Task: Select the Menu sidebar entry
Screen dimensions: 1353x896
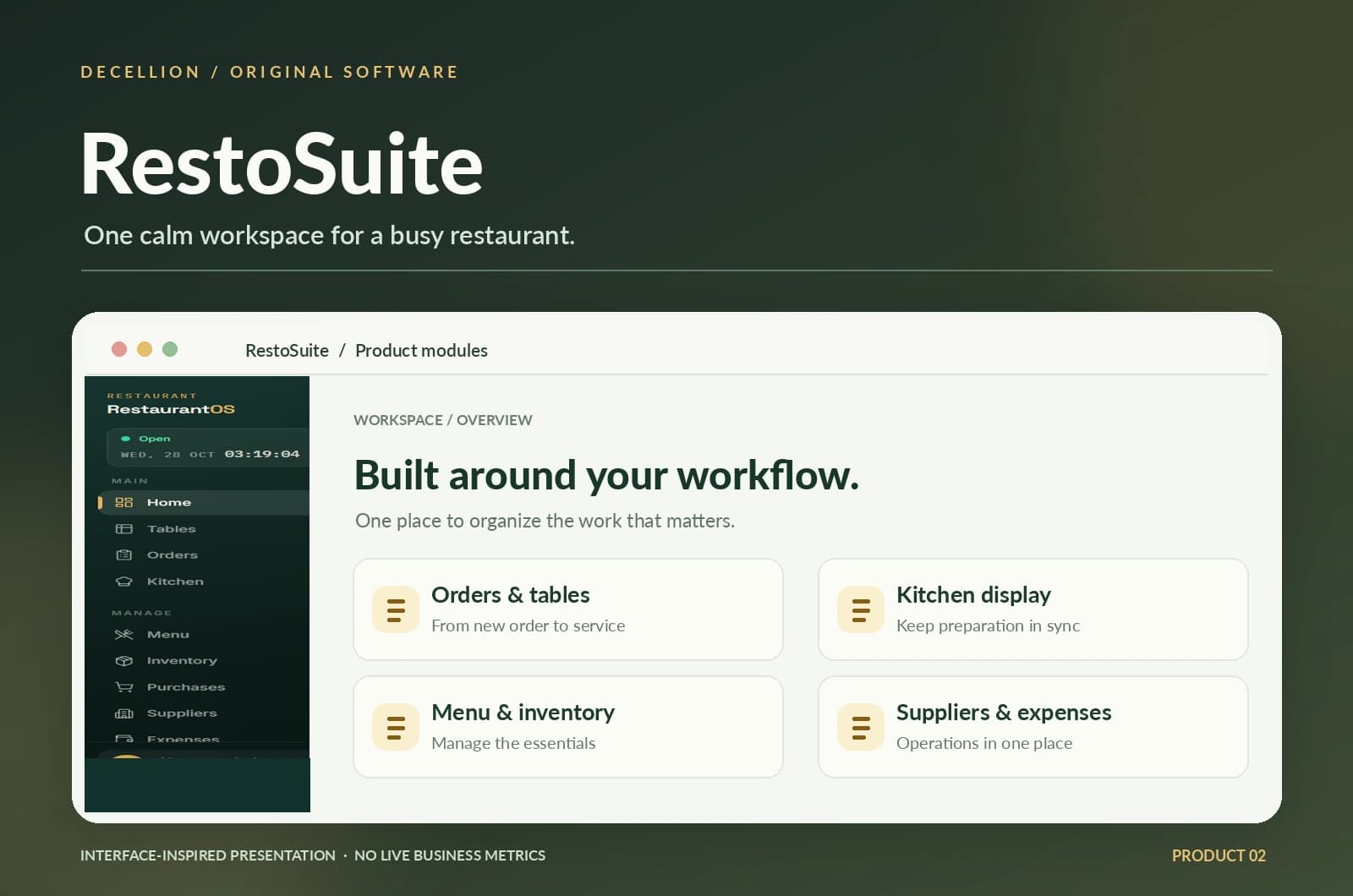Action: coord(204,635)
